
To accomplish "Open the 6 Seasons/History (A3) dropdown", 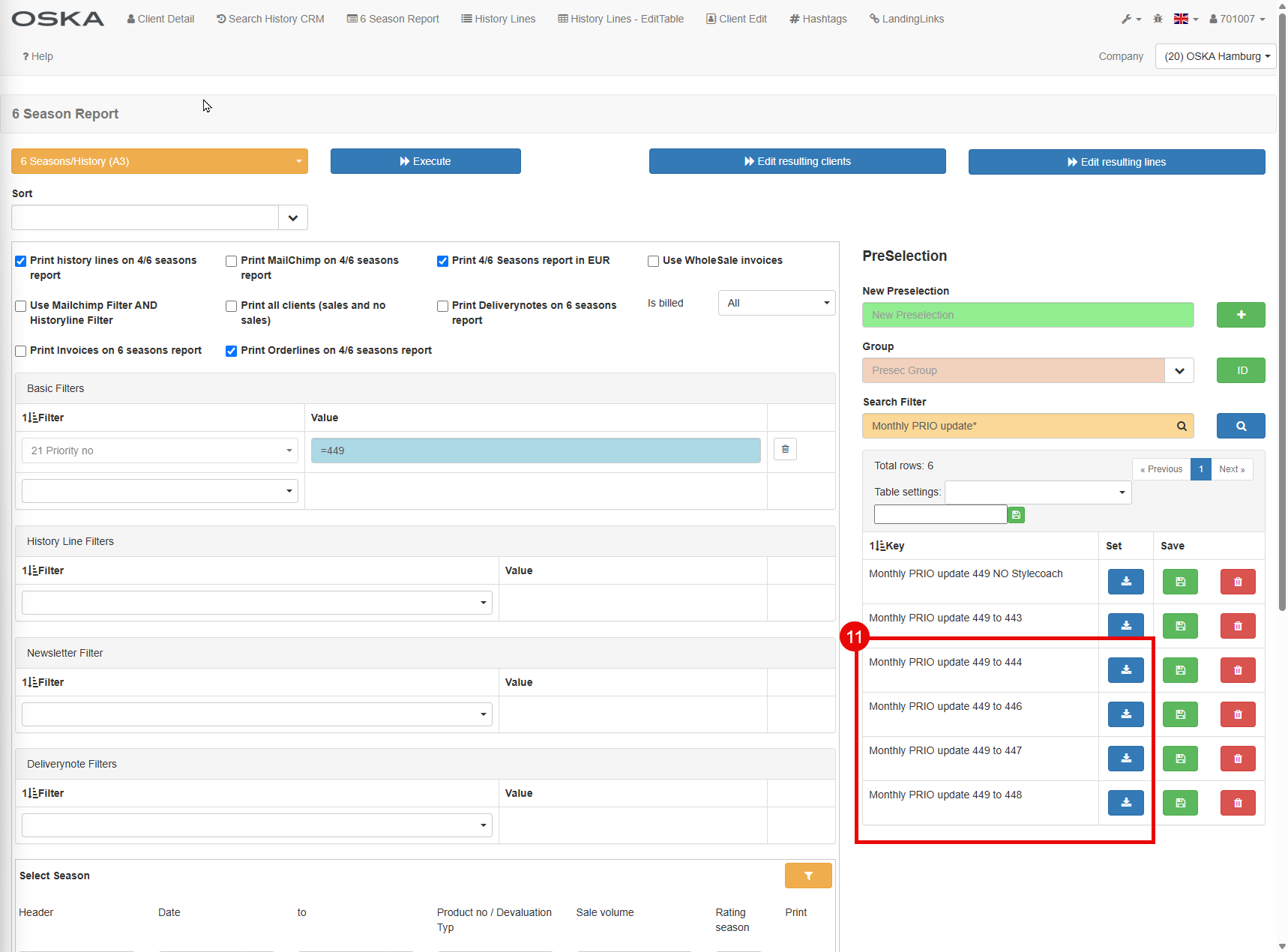I will [x=159, y=161].
